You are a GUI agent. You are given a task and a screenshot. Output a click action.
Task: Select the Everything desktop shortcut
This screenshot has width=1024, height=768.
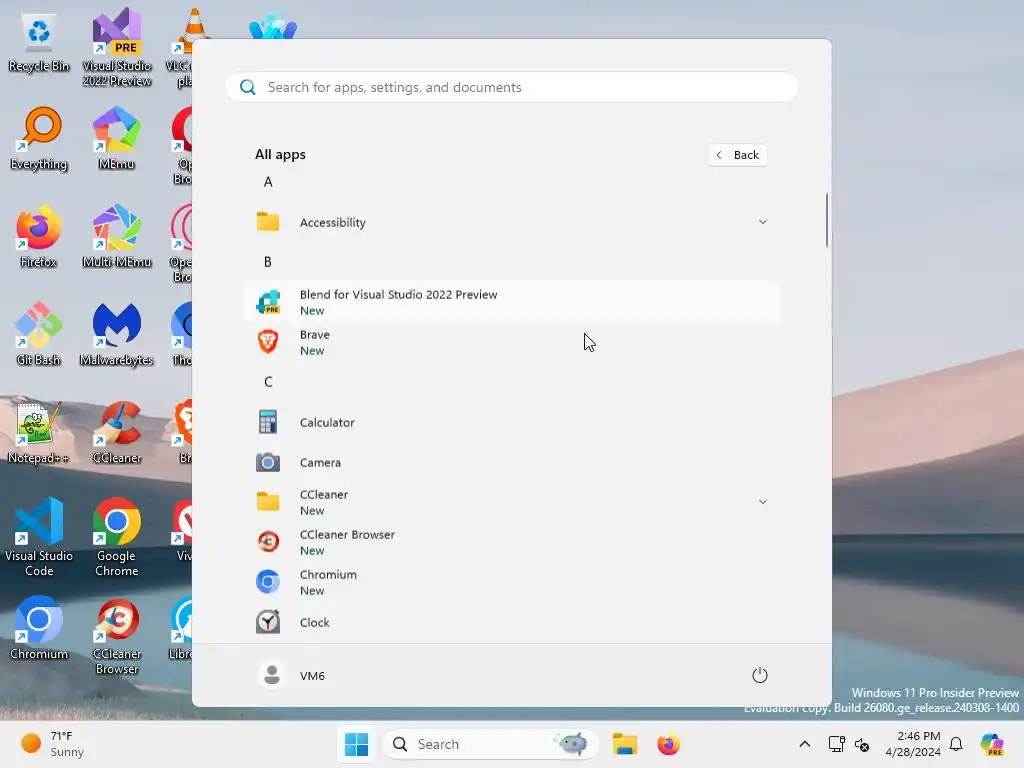pos(39,139)
